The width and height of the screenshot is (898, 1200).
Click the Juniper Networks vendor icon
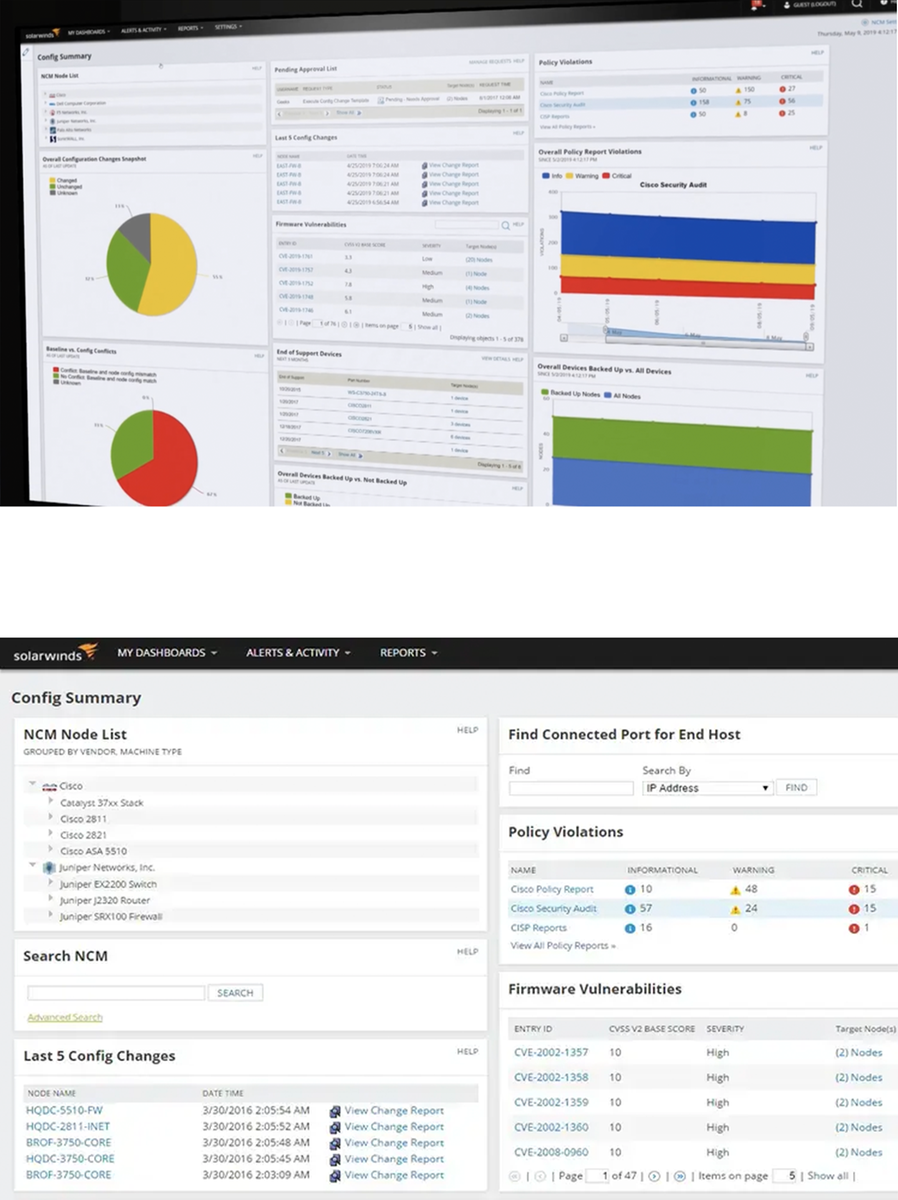[47, 867]
